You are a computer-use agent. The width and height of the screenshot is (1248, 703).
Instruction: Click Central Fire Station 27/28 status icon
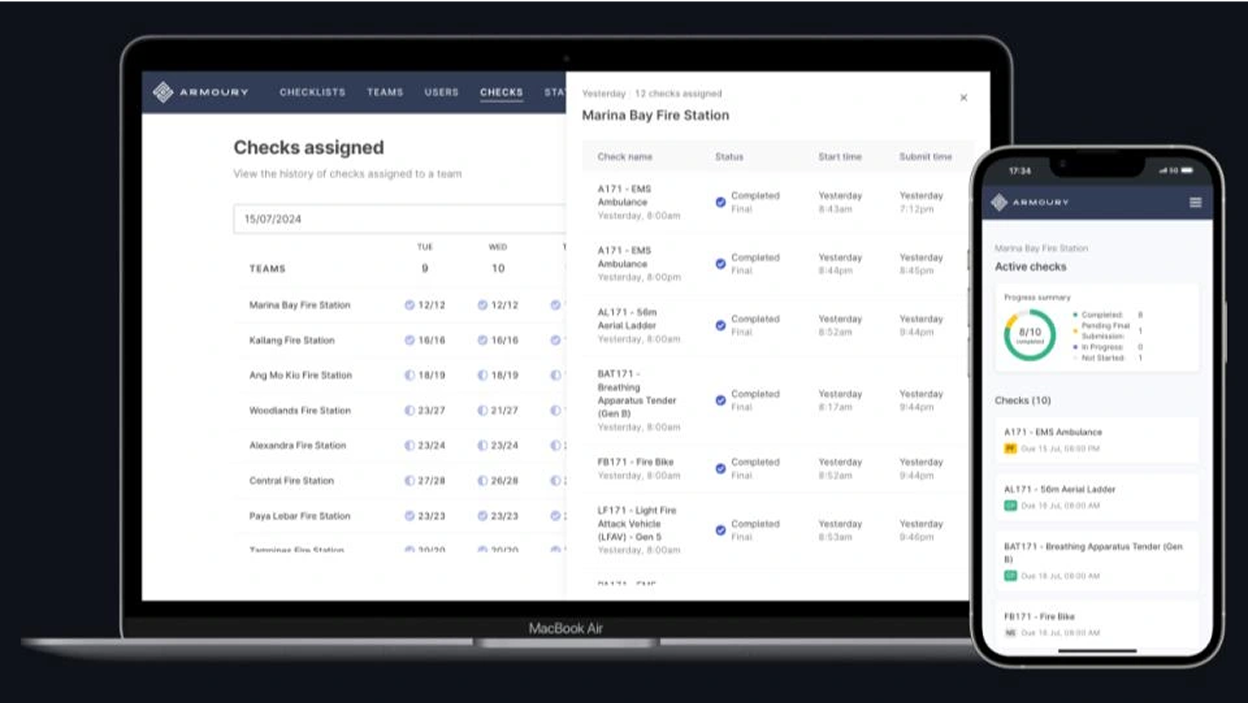[409, 480]
